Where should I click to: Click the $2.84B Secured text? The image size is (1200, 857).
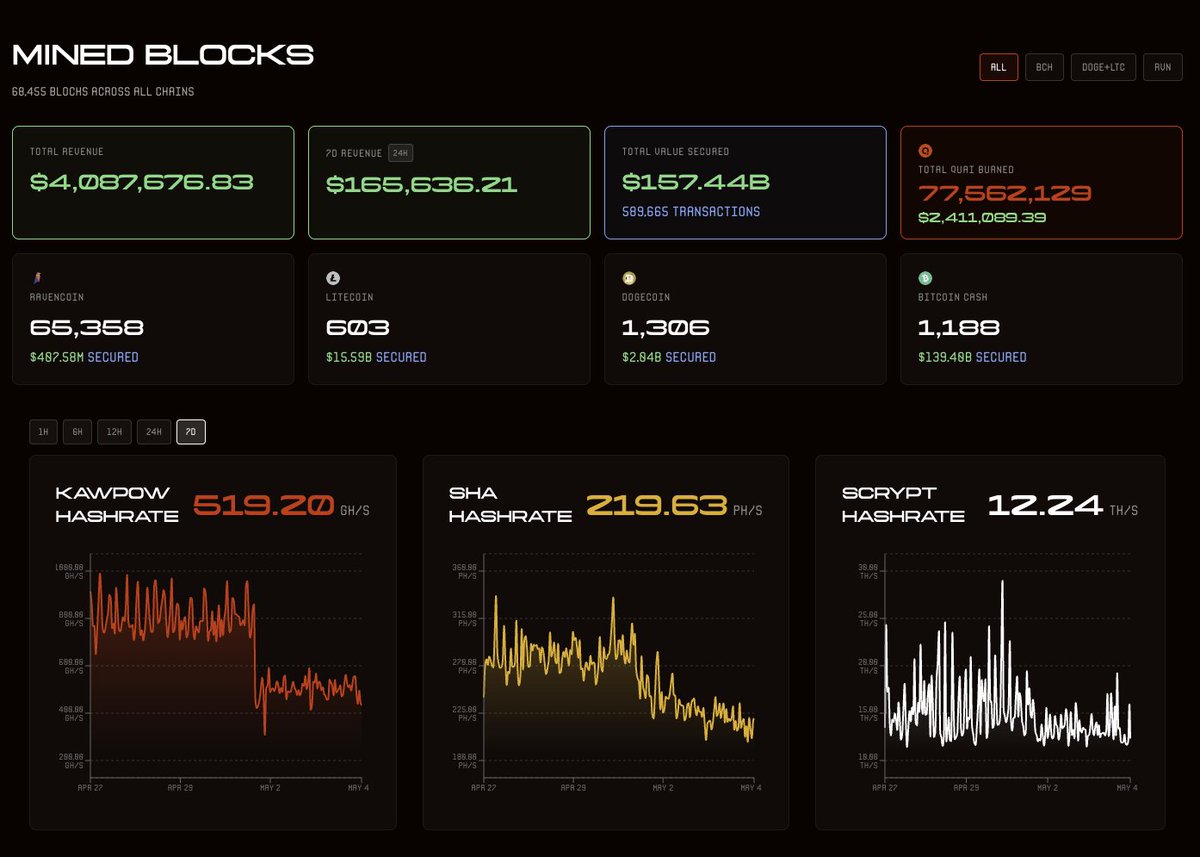point(669,357)
